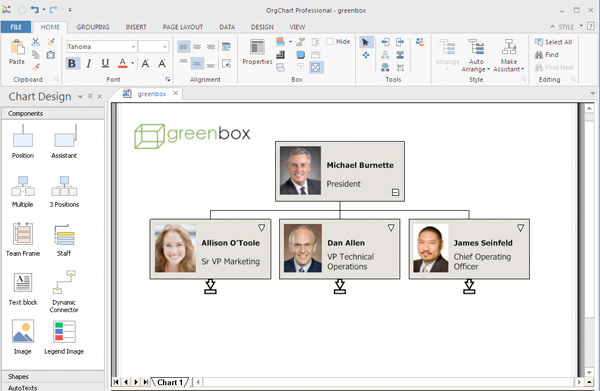Screen dimensions: 600x391
Task: Select the Dynamic Connector component
Action: (x=64, y=292)
